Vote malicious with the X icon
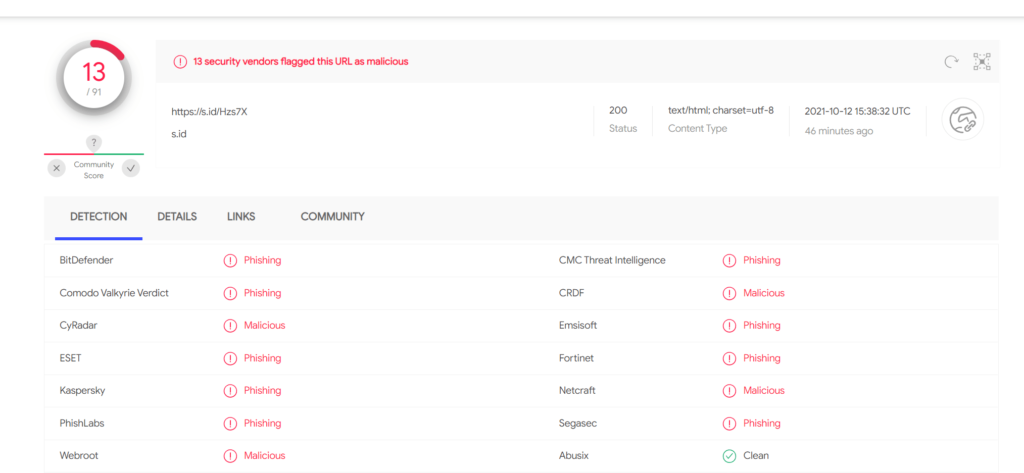The image size is (1024, 473). (57, 169)
